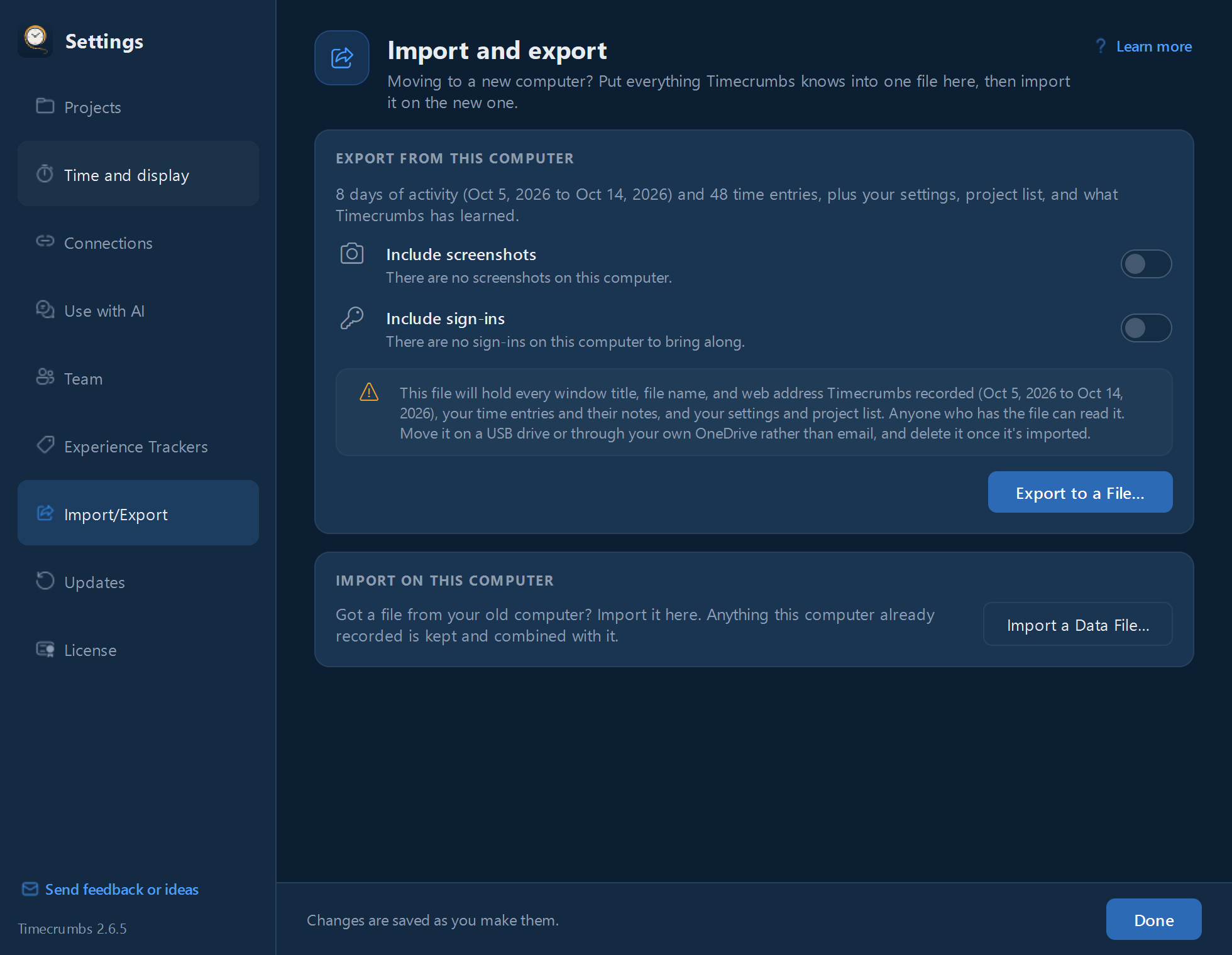Click the '8 days of activity' summary text

click(x=727, y=205)
